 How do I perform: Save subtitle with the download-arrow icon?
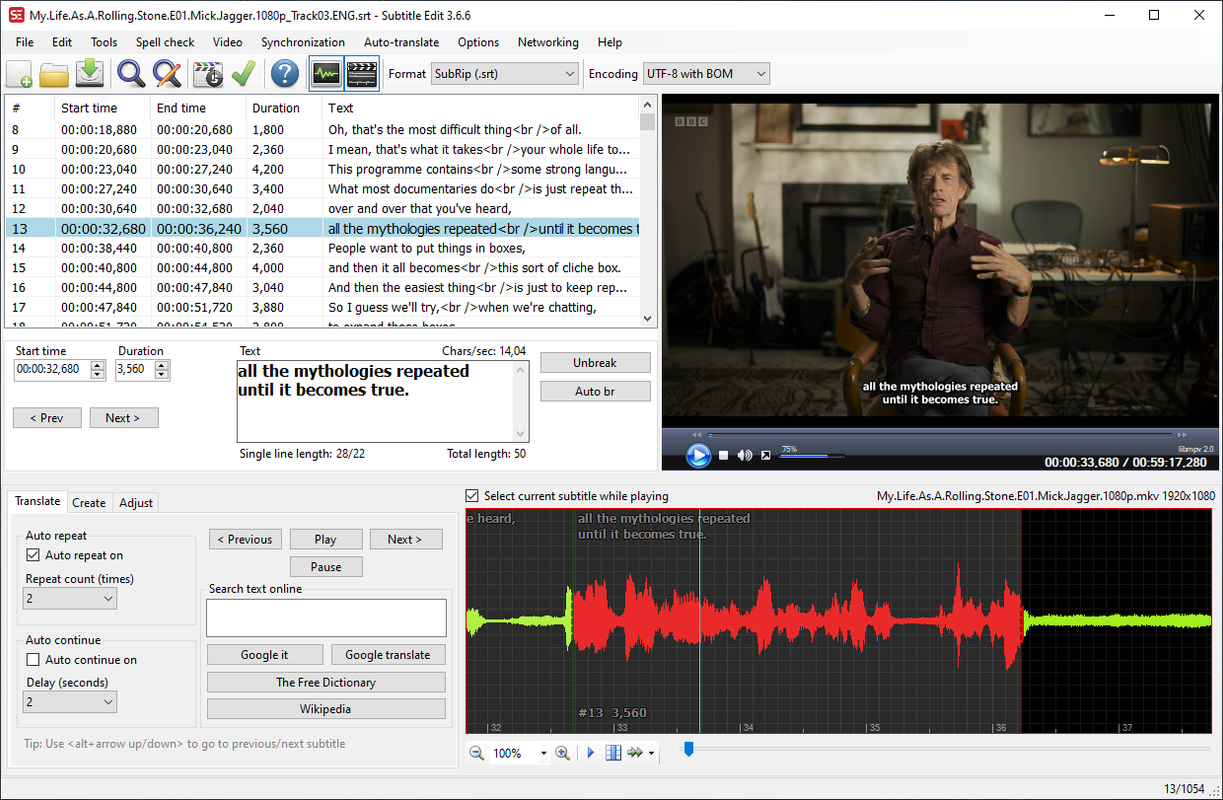pos(89,74)
